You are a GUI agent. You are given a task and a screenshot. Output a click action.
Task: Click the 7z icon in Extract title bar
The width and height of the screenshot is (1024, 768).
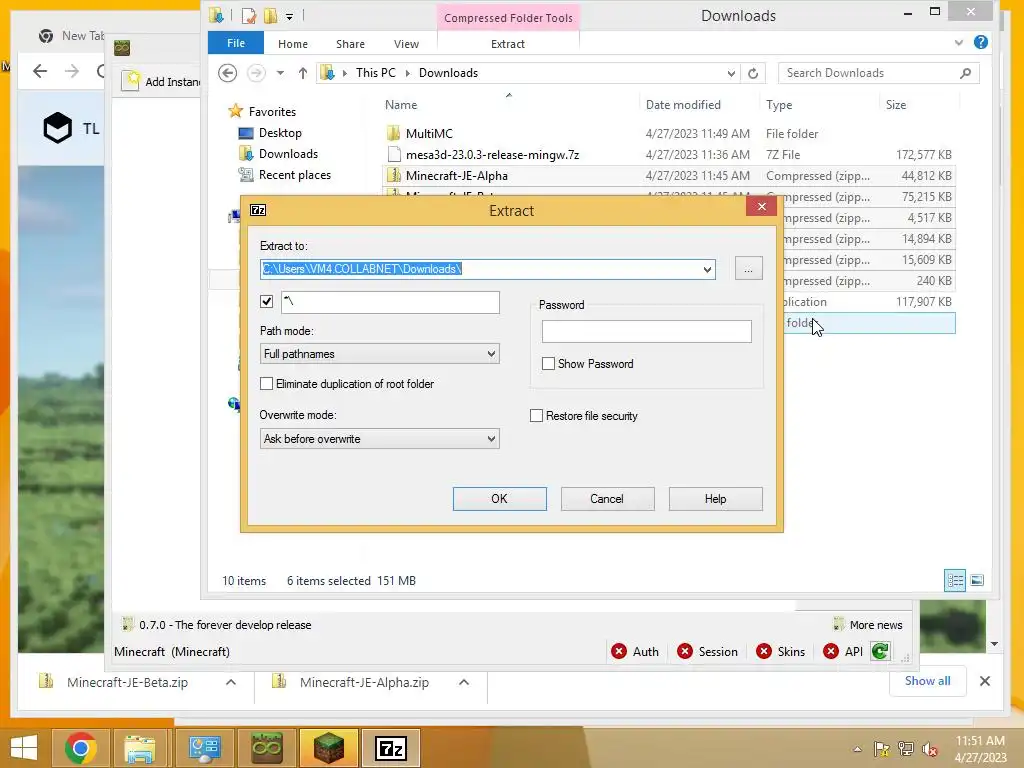258,210
